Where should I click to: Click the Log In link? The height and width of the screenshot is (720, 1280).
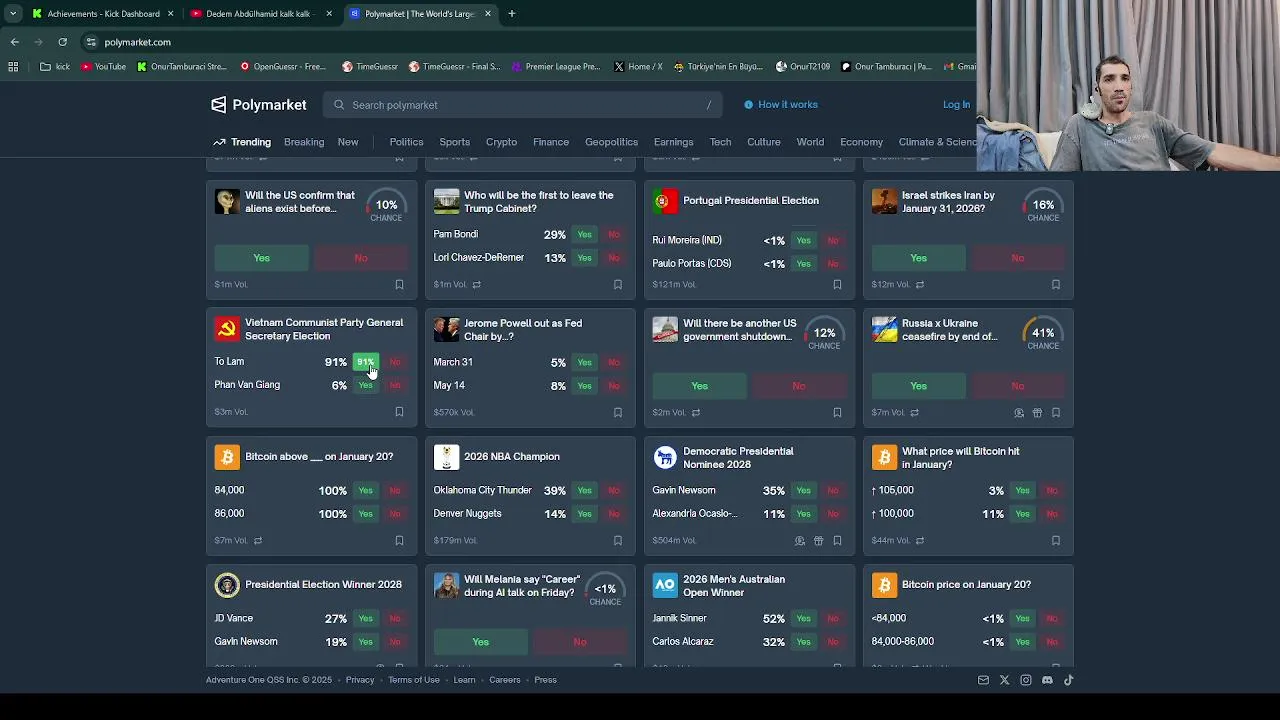956,105
